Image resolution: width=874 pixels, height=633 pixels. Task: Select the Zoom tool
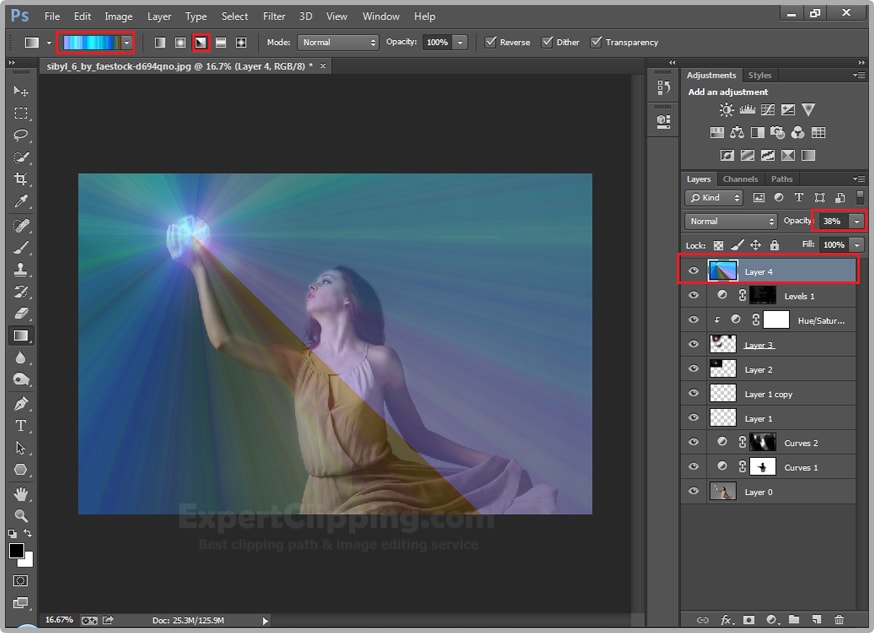[x=20, y=516]
